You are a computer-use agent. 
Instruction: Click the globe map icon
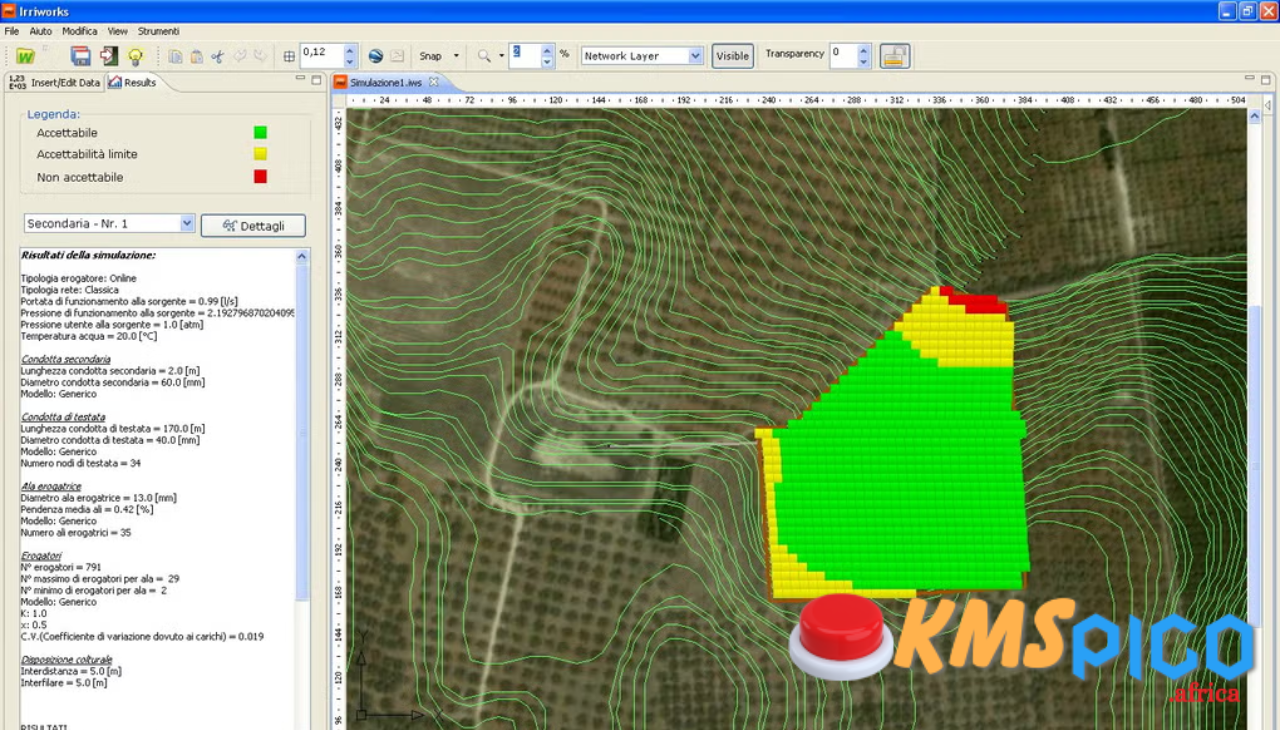(376, 56)
